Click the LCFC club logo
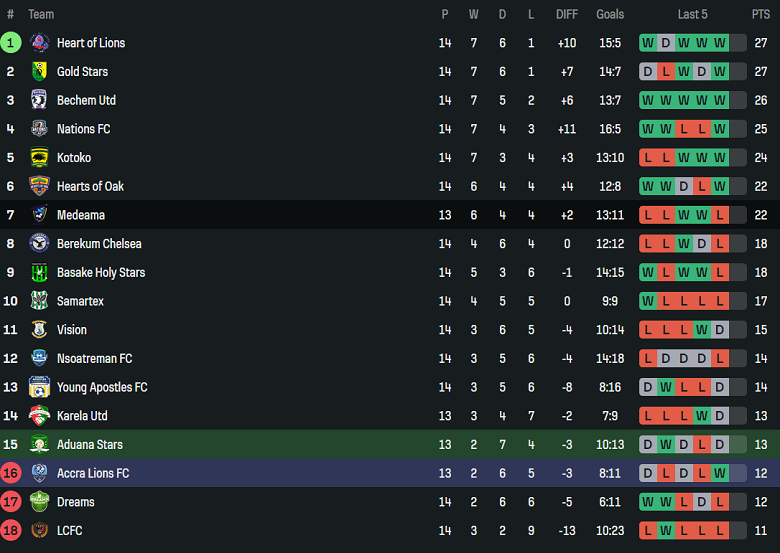780x553 pixels. [x=39, y=530]
